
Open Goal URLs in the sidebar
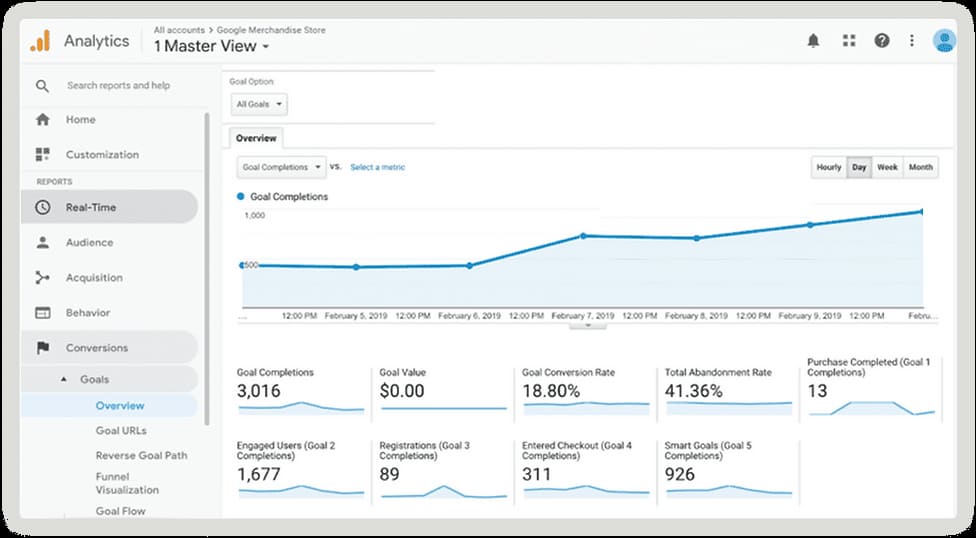121,430
